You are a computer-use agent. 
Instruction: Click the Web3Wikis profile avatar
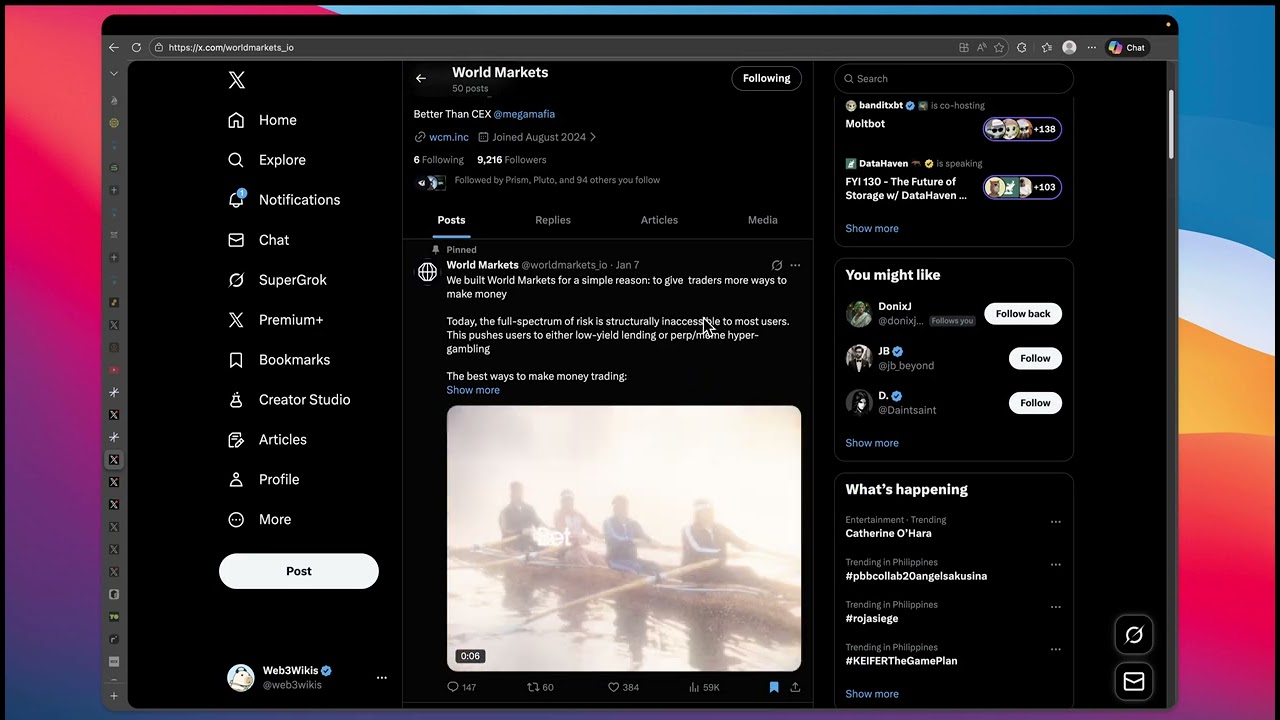tap(241, 677)
